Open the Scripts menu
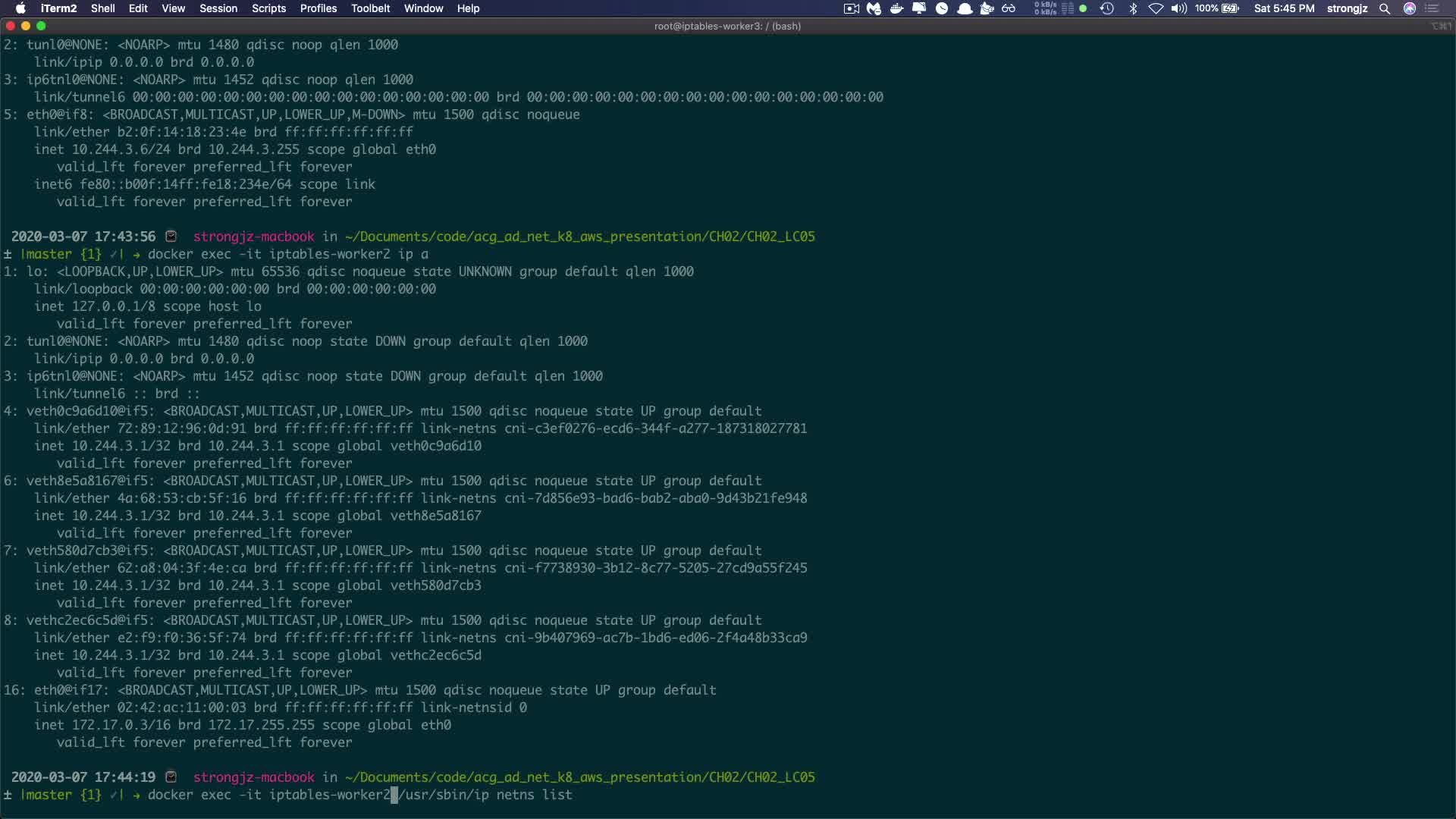 pyautogui.click(x=268, y=8)
